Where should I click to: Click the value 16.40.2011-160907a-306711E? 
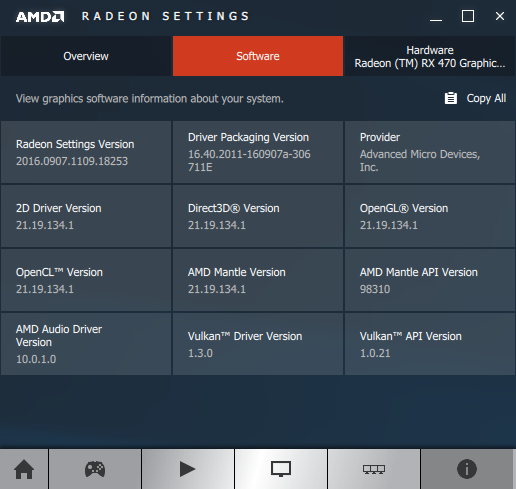[x=249, y=161]
